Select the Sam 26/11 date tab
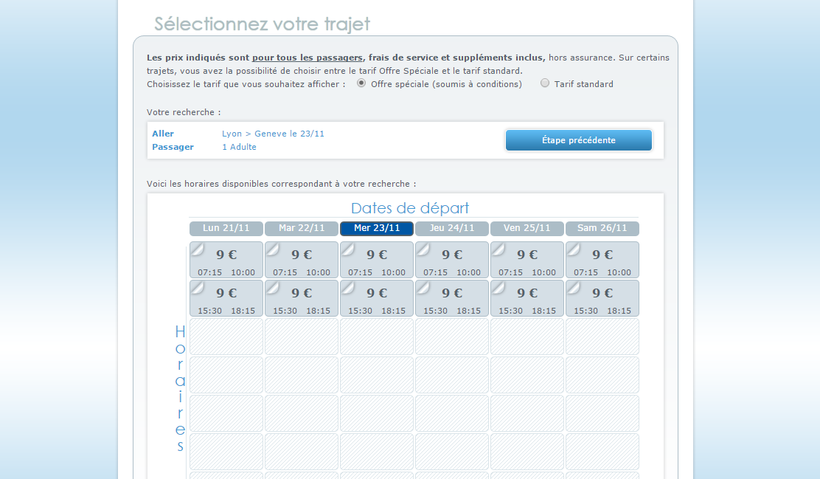820x479 pixels. tap(602, 228)
